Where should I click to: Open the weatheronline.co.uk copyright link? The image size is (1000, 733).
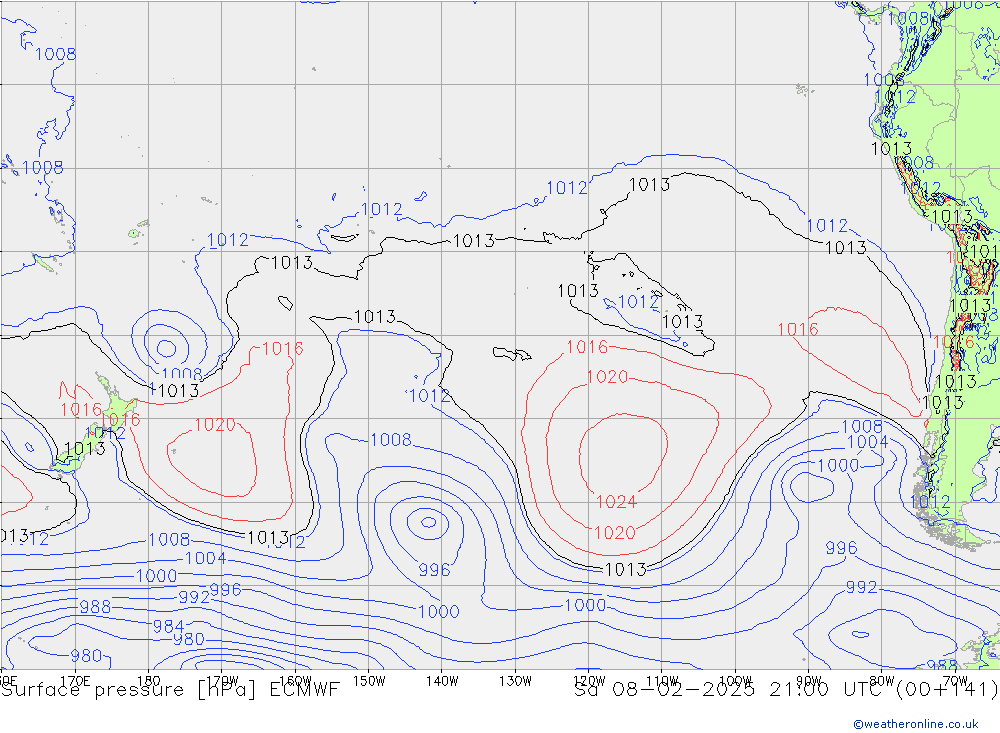coord(915,723)
